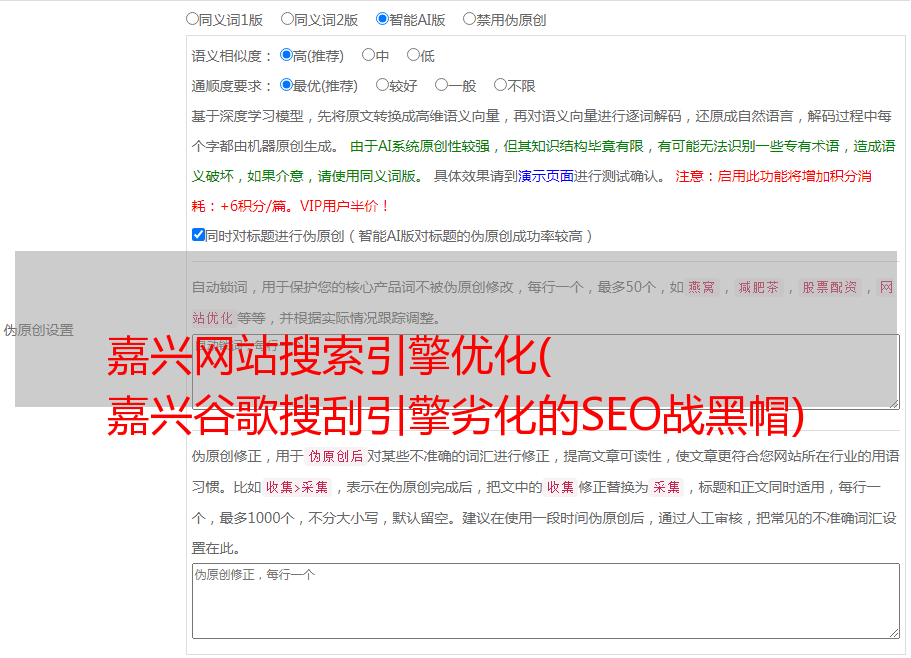Set 通顺度要求 to 一般
The height and width of the screenshot is (658, 911).
[x=442, y=85]
